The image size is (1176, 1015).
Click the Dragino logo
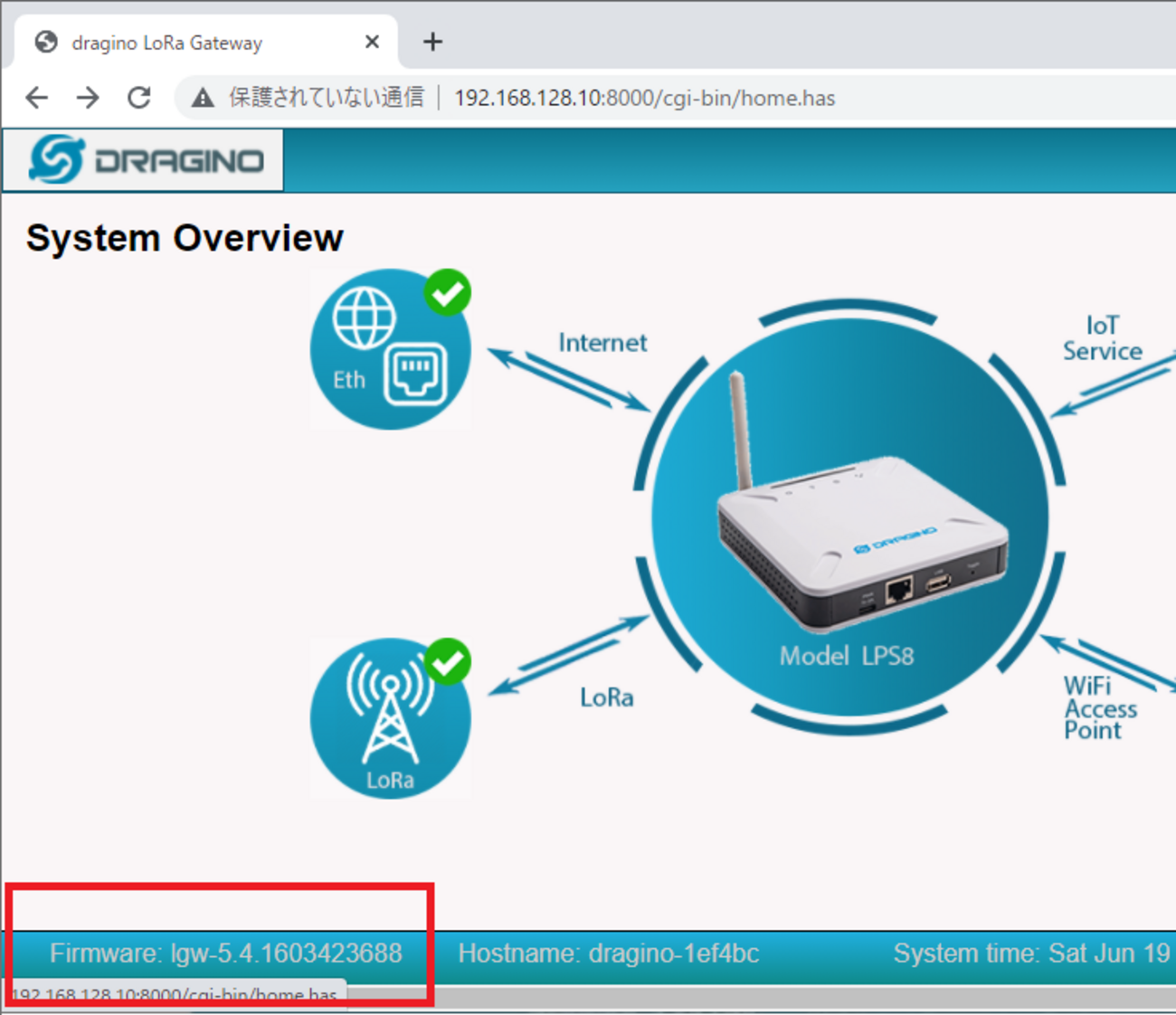point(145,160)
